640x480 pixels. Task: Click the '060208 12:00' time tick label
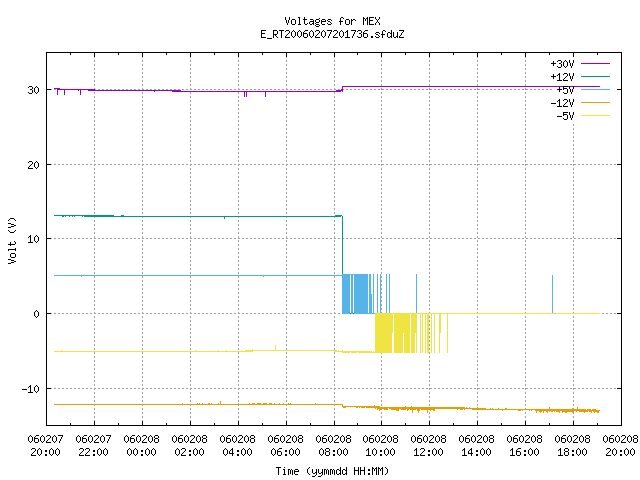pyautogui.click(x=428, y=446)
